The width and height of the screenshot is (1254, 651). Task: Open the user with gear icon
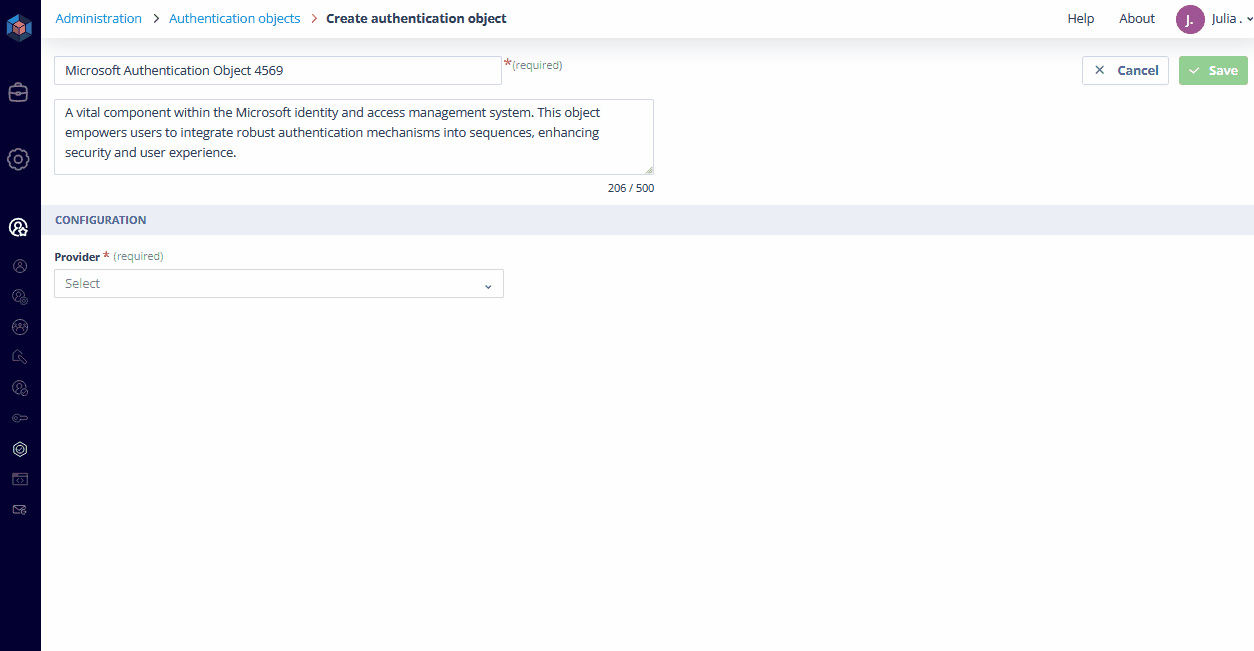click(x=20, y=296)
